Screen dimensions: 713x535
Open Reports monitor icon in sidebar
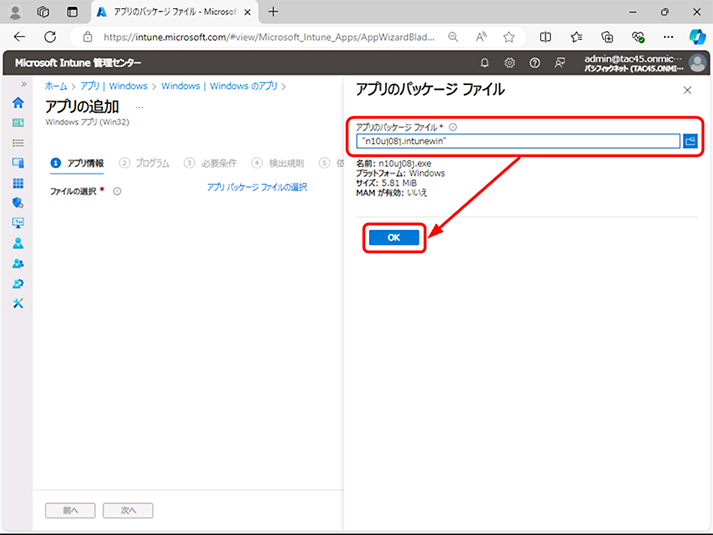point(18,223)
